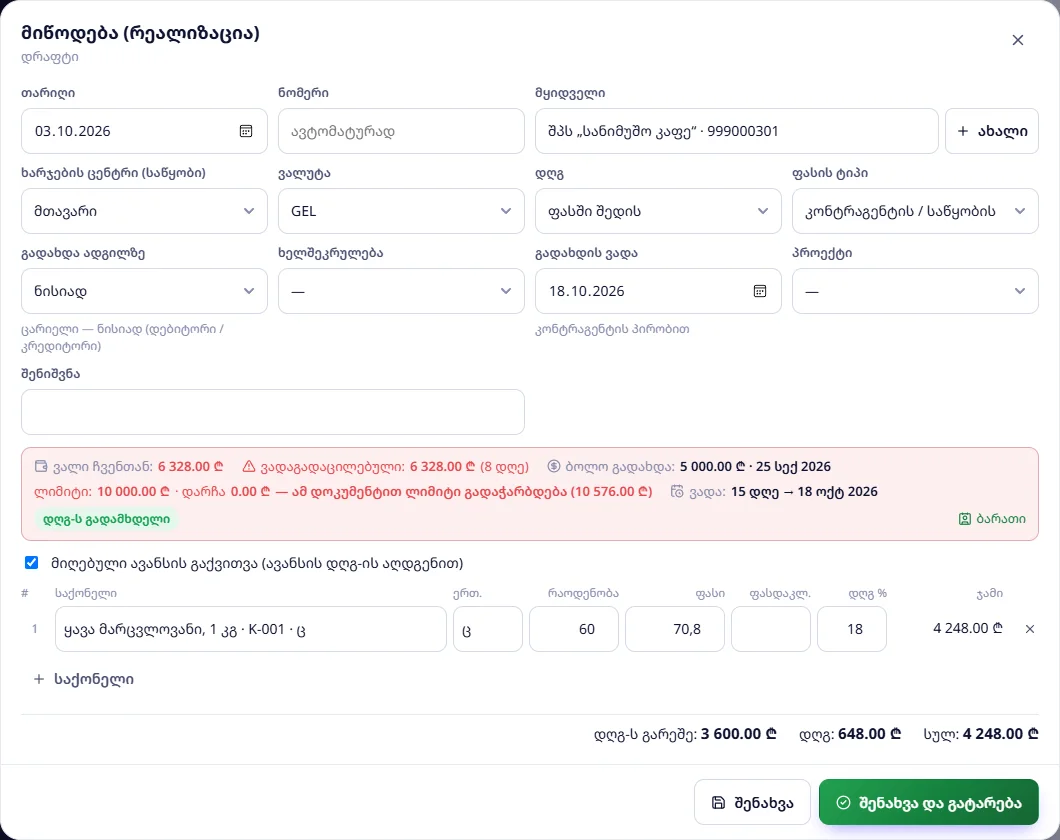This screenshot has width=1060, height=840.
Task: Open the ვალუტა GEL dropdown
Action: pos(401,211)
